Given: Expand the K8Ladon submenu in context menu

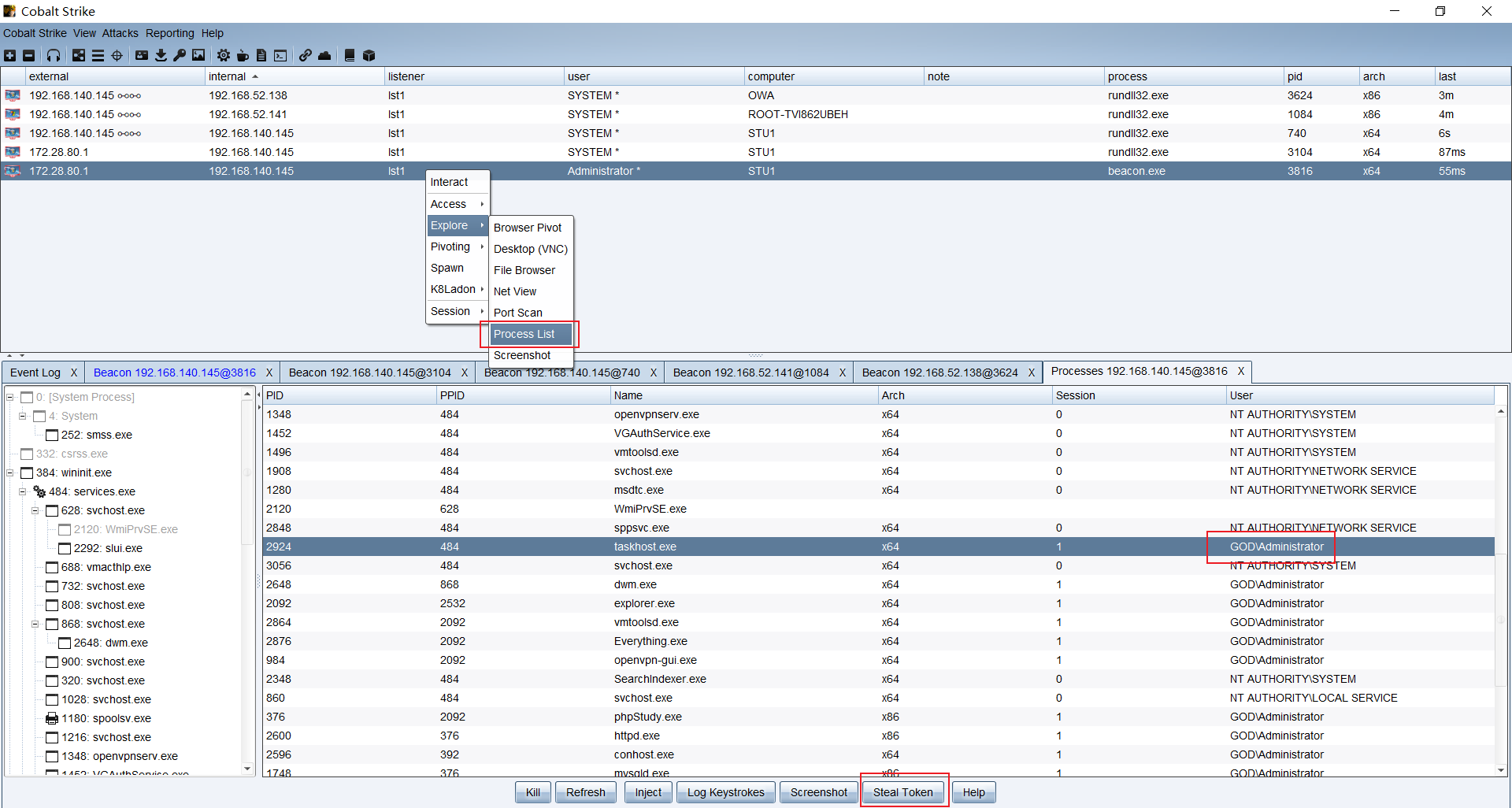Looking at the screenshot, I should tap(458, 289).
